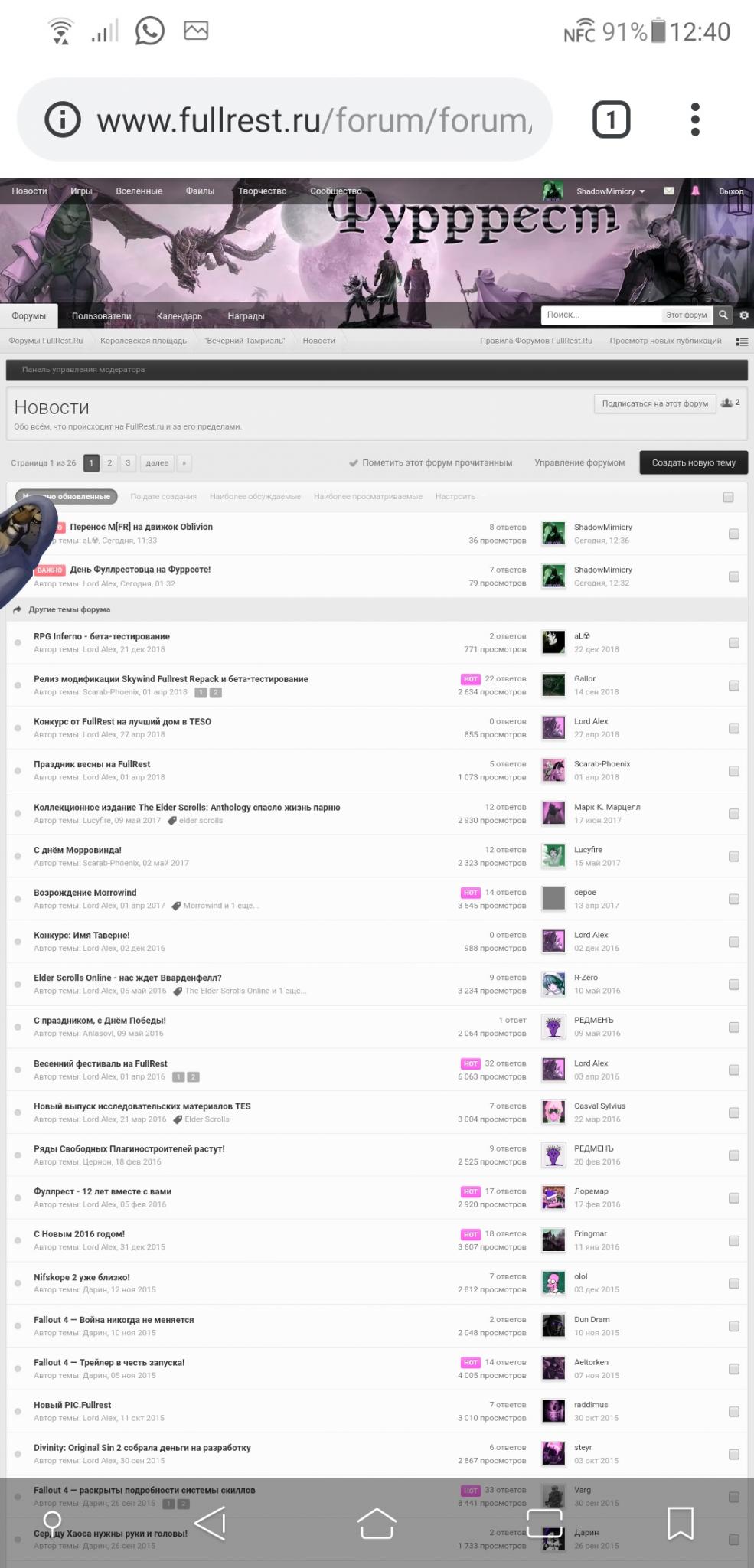Image resolution: width=754 pixels, height=1568 pixels.
Task: Tap the site info icon in address bar
Action: coord(63,119)
